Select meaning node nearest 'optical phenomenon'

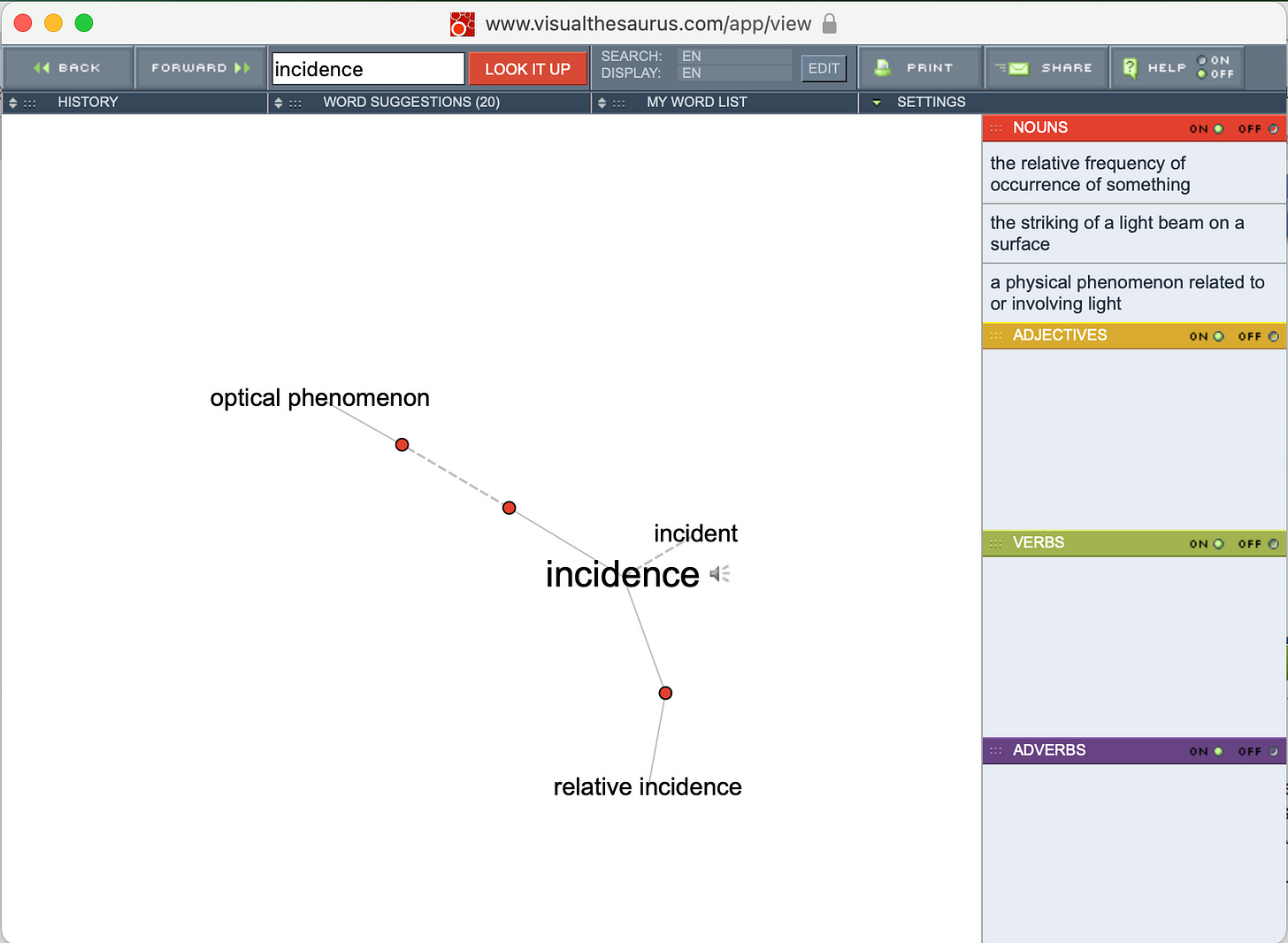(402, 444)
